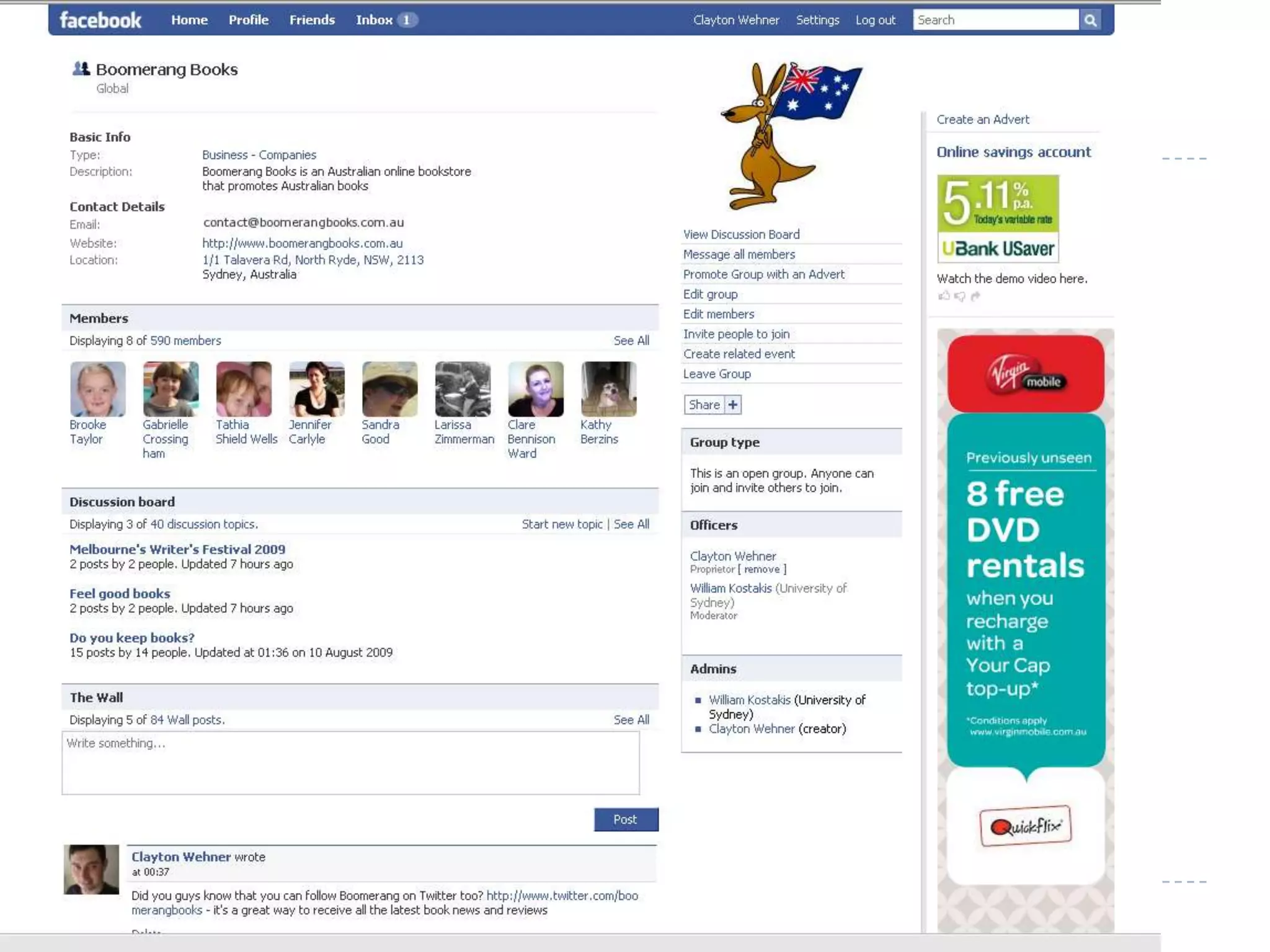The height and width of the screenshot is (952, 1270).
Task: Click the Search input field
Action: pyautogui.click(x=995, y=20)
